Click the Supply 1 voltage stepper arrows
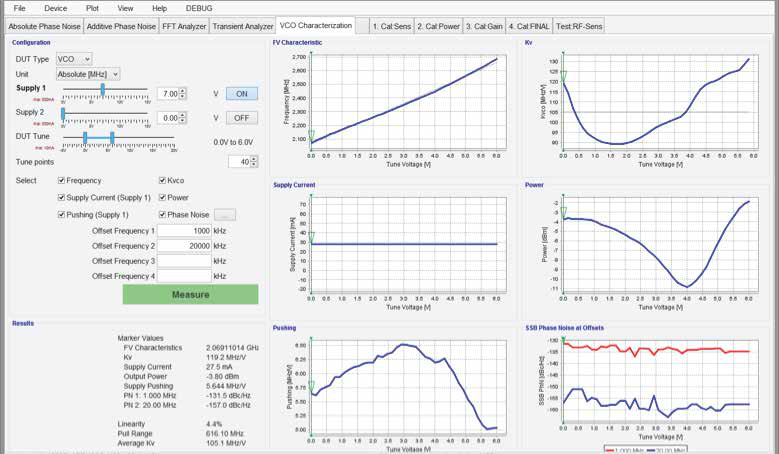Screen dimensions: 779x454 click(x=183, y=93)
